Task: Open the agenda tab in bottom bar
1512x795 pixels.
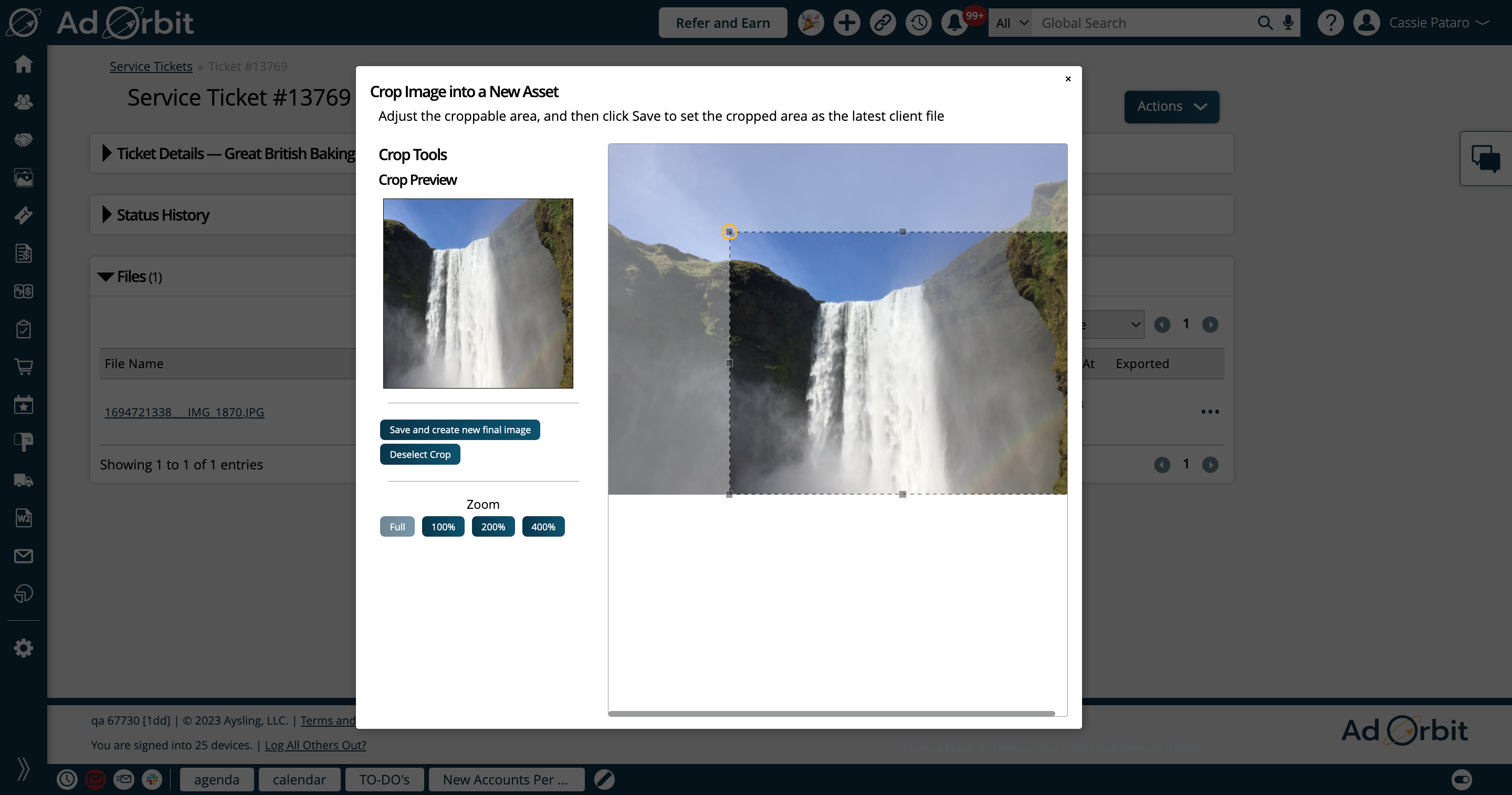Action: (217, 779)
